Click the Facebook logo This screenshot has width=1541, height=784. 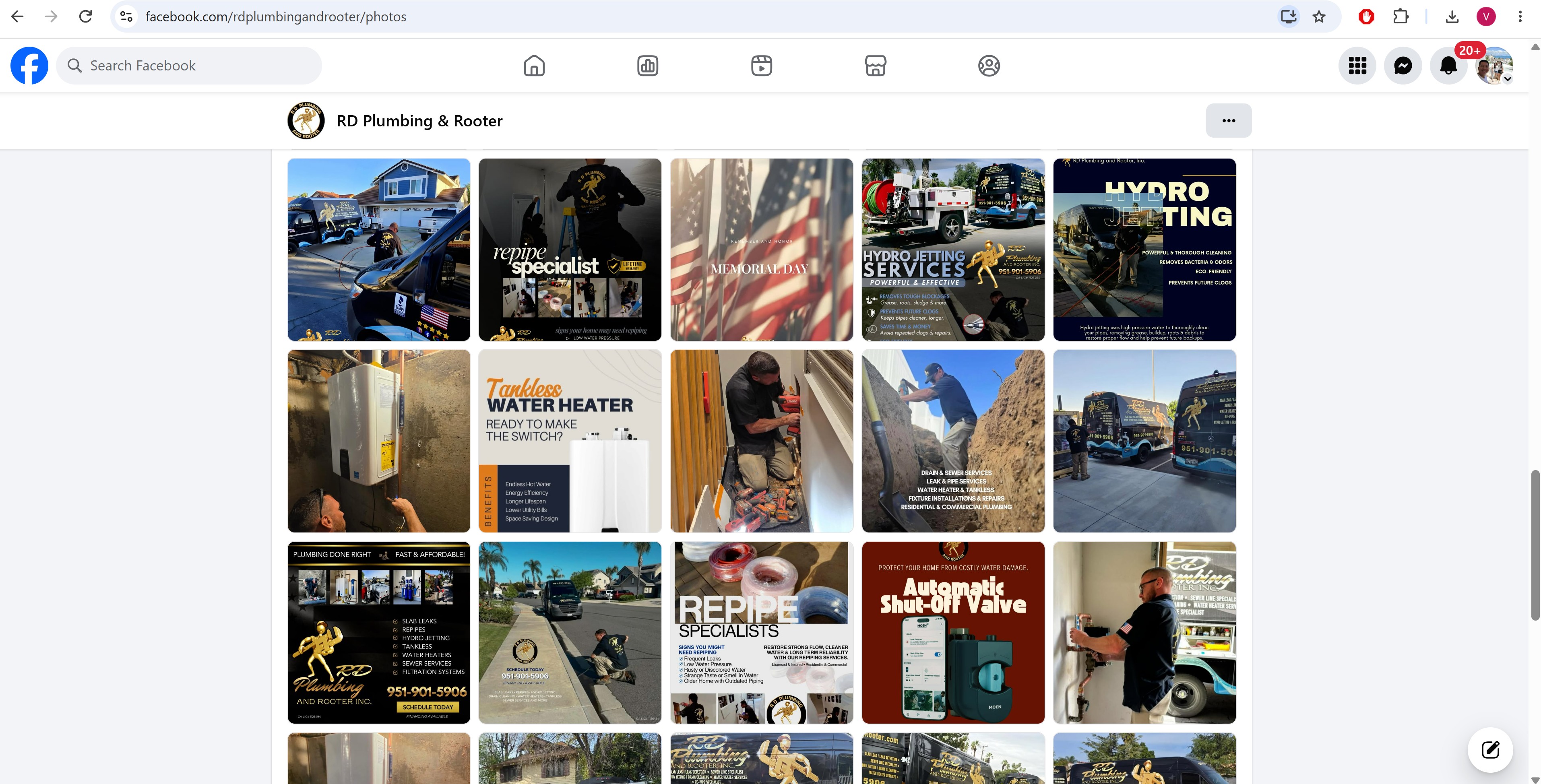click(29, 66)
